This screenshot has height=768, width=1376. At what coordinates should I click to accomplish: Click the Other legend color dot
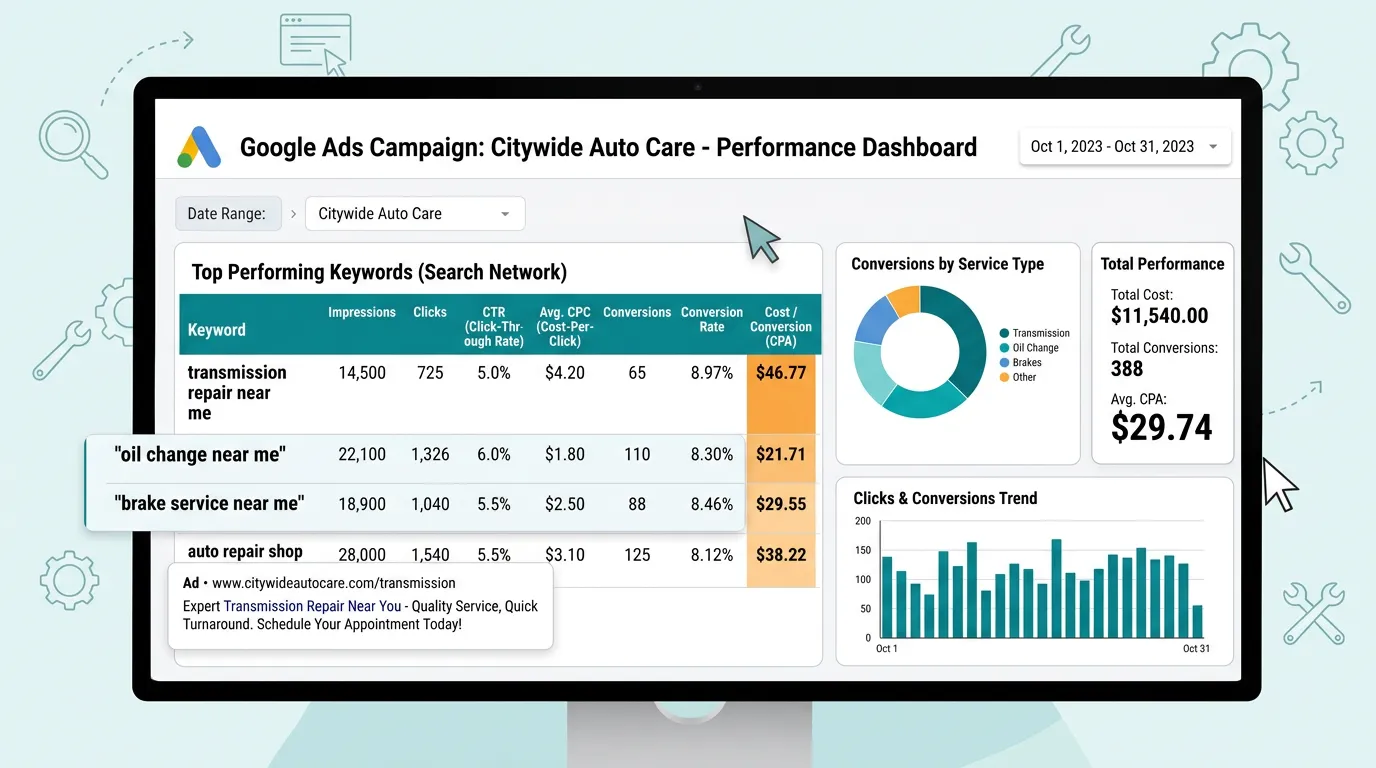point(1004,377)
